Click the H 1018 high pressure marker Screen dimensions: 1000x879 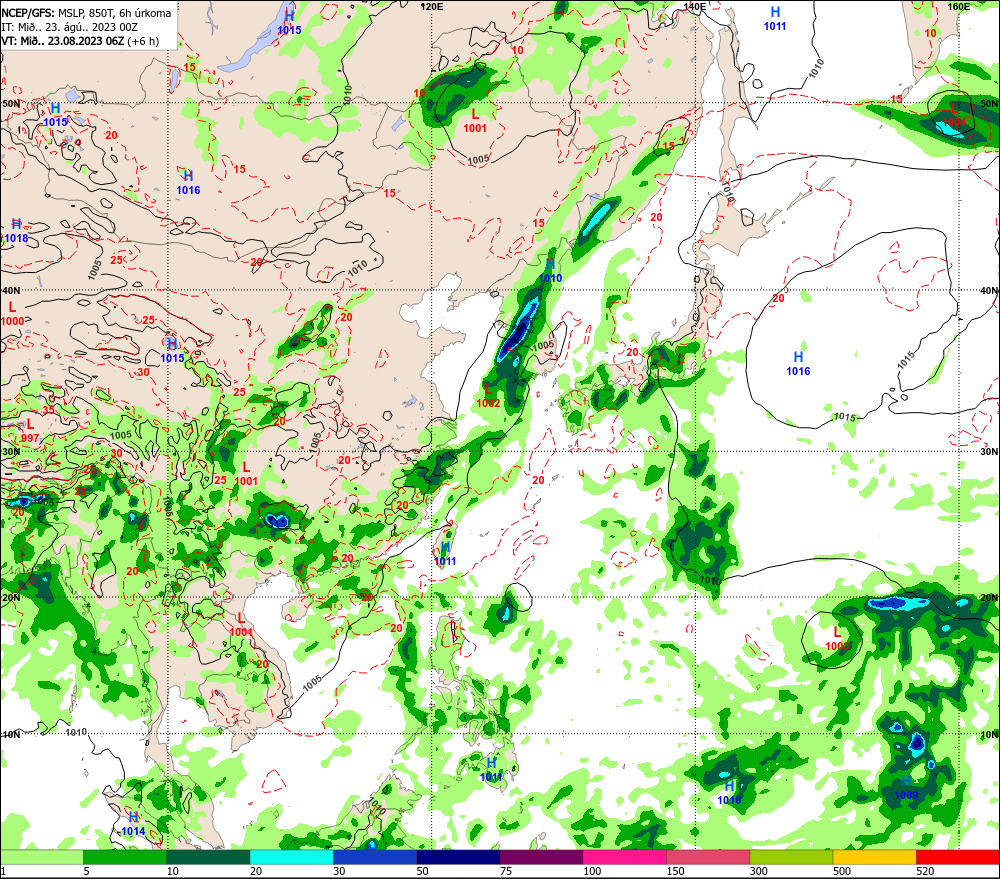tap(17, 231)
